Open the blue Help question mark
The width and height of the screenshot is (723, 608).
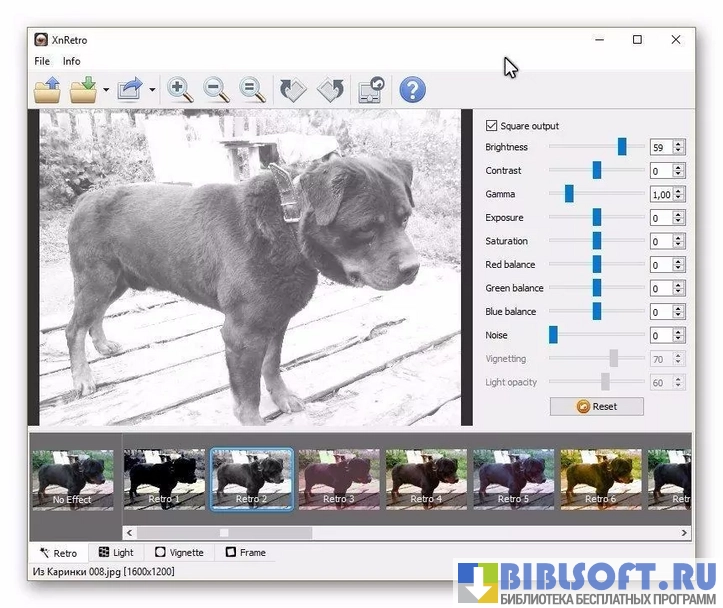click(x=412, y=90)
